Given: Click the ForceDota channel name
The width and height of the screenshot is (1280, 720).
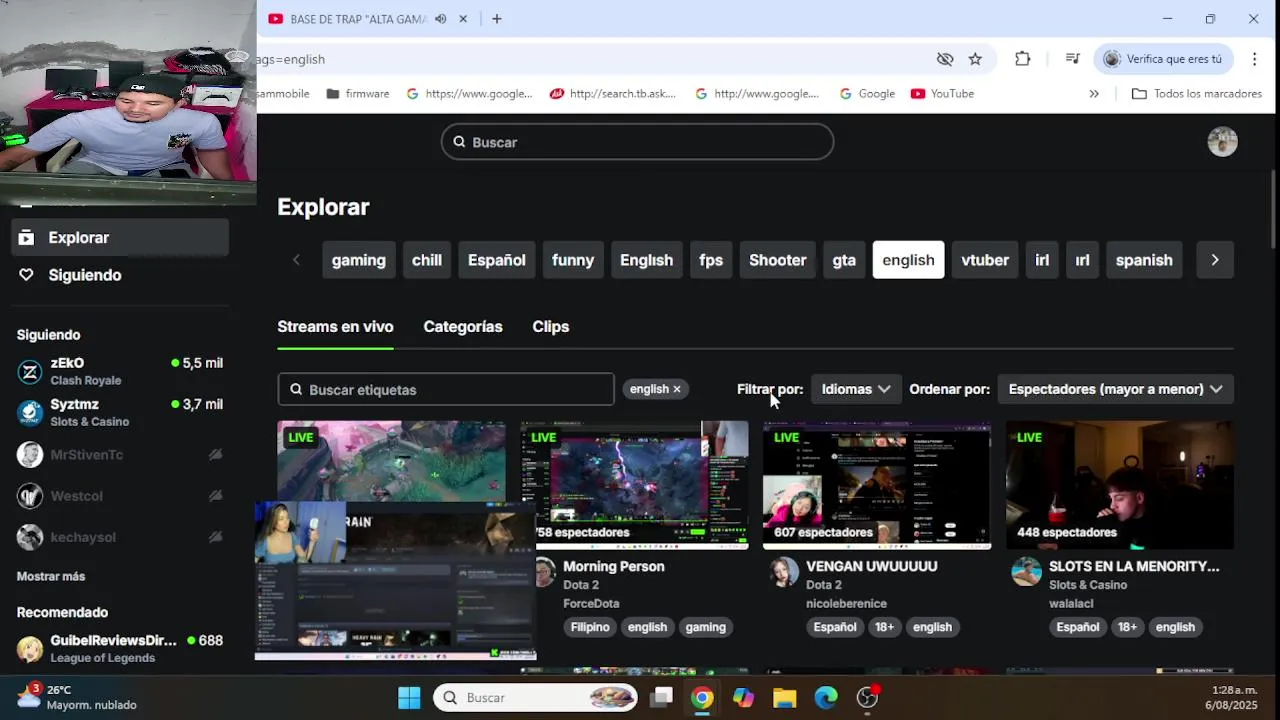Looking at the screenshot, I should [x=591, y=604].
